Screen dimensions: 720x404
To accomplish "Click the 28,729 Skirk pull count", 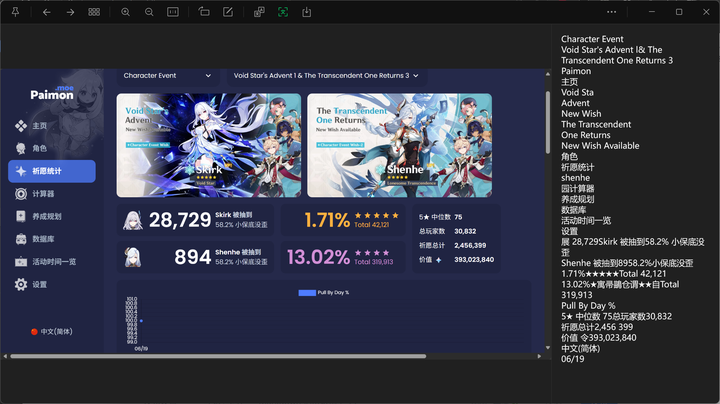I will [x=180, y=220].
